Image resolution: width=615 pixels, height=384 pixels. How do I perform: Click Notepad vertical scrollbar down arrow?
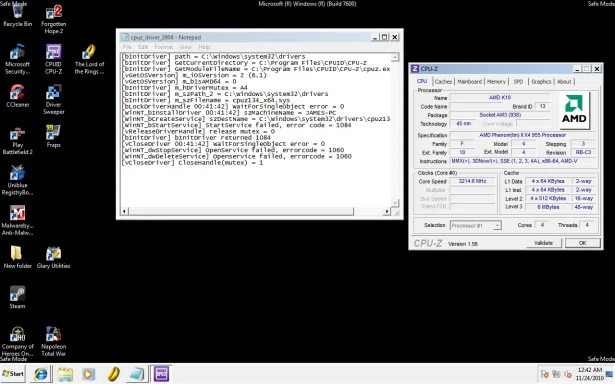(x=395, y=203)
